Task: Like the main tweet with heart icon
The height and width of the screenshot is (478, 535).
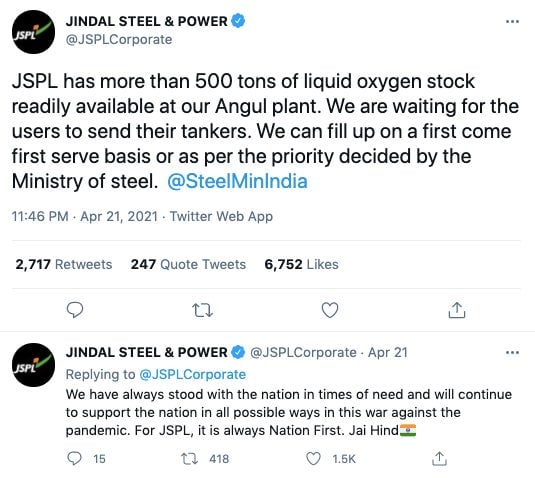Action: tap(330, 310)
